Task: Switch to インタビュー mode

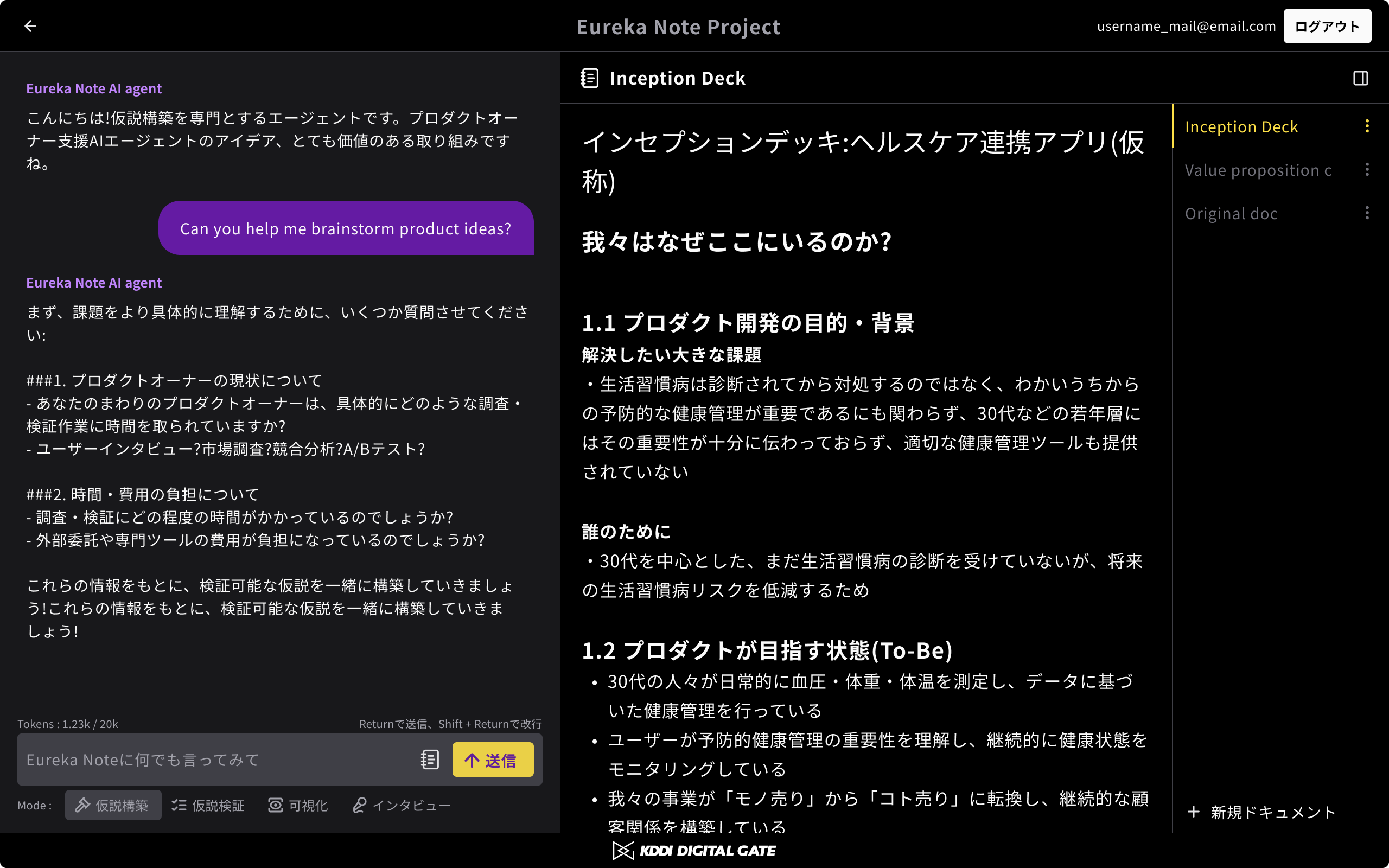Action: pyautogui.click(x=402, y=805)
